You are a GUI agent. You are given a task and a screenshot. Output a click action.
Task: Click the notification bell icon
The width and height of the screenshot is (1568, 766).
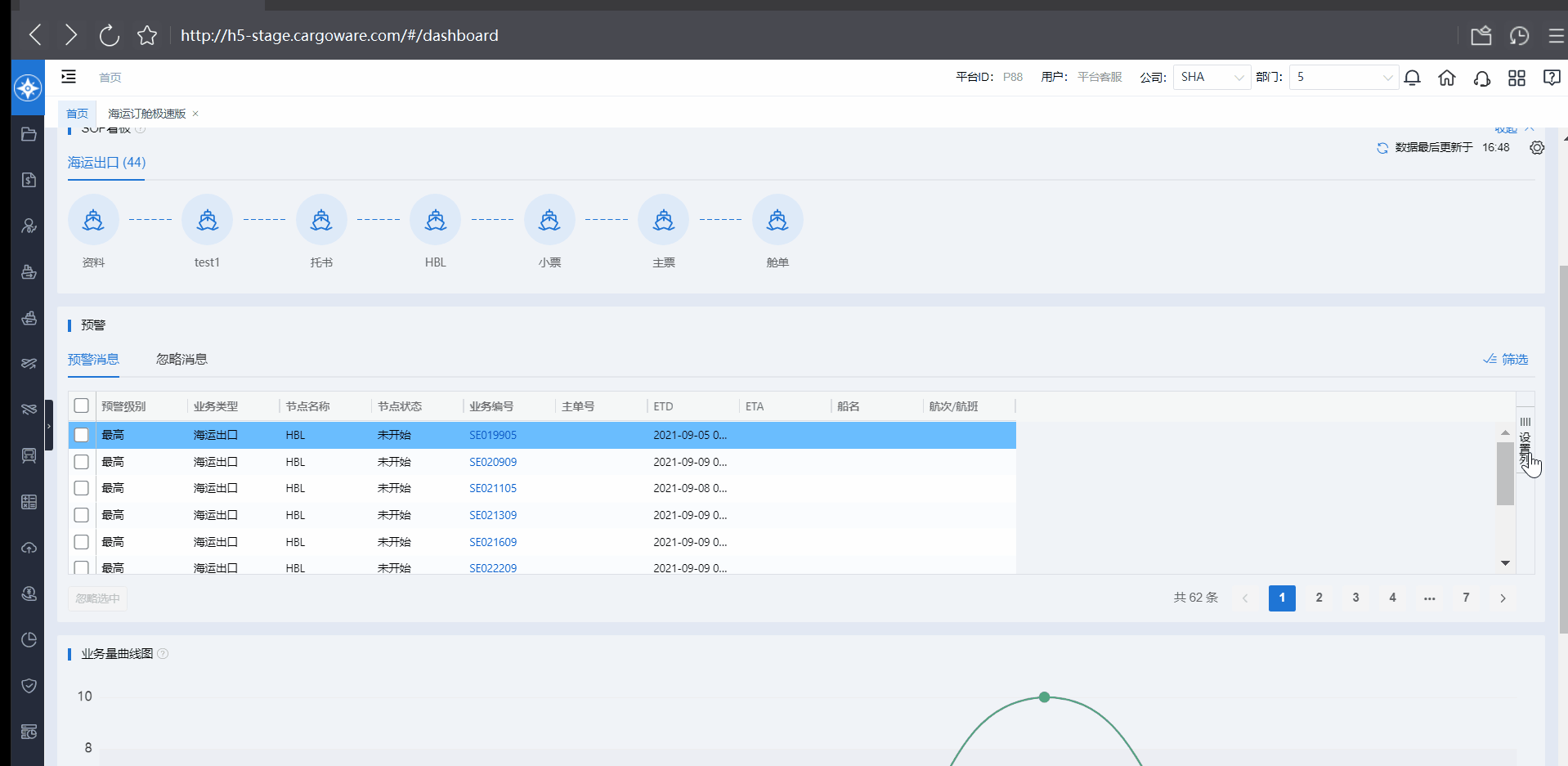(x=1412, y=78)
